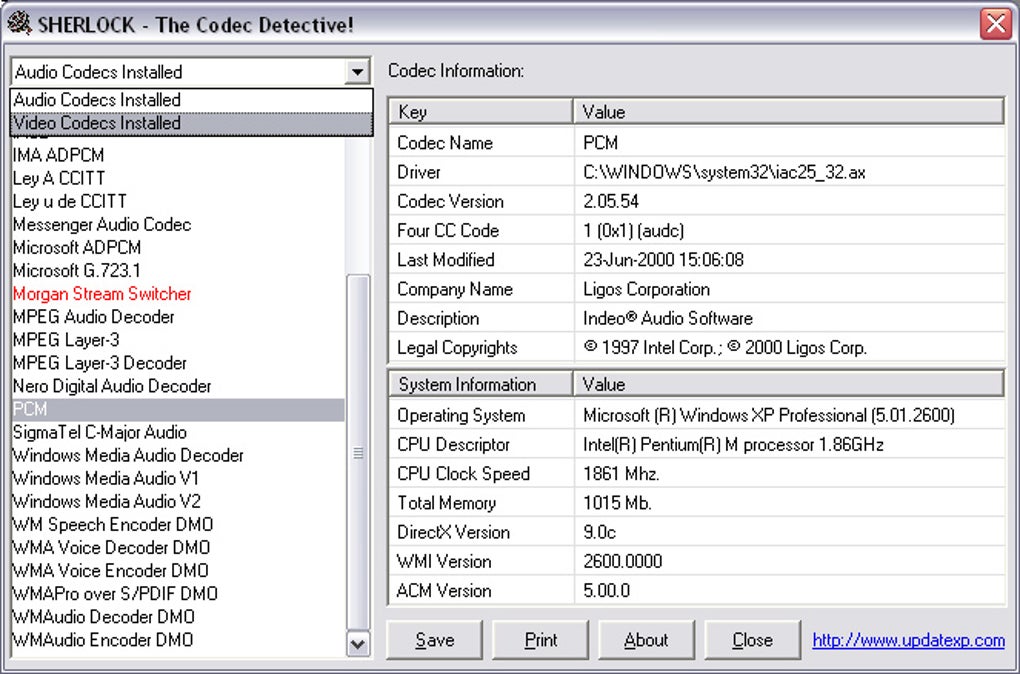Click the 1861 Mhz clock speed value

(621, 474)
